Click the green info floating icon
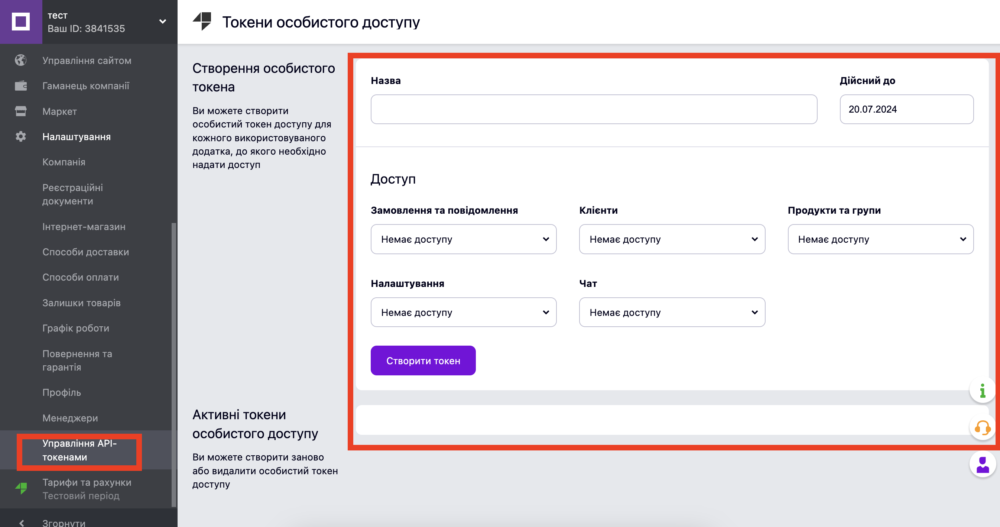Screen dimensions: 1000x527 982,390
